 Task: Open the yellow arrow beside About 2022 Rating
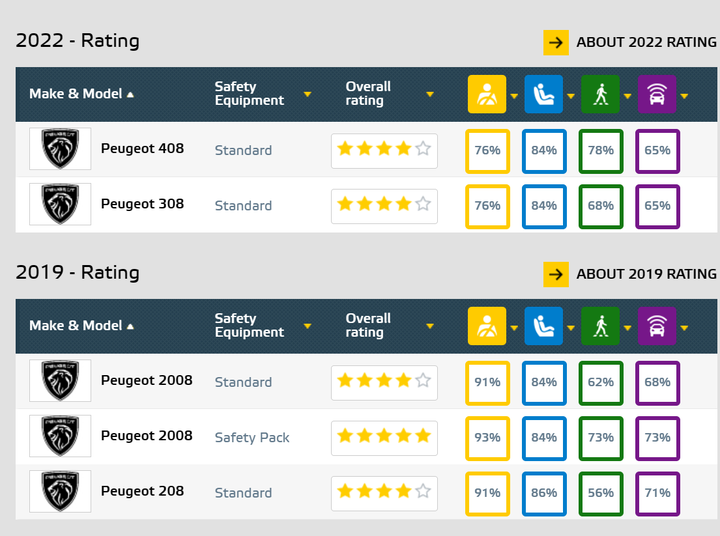point(556,43)
